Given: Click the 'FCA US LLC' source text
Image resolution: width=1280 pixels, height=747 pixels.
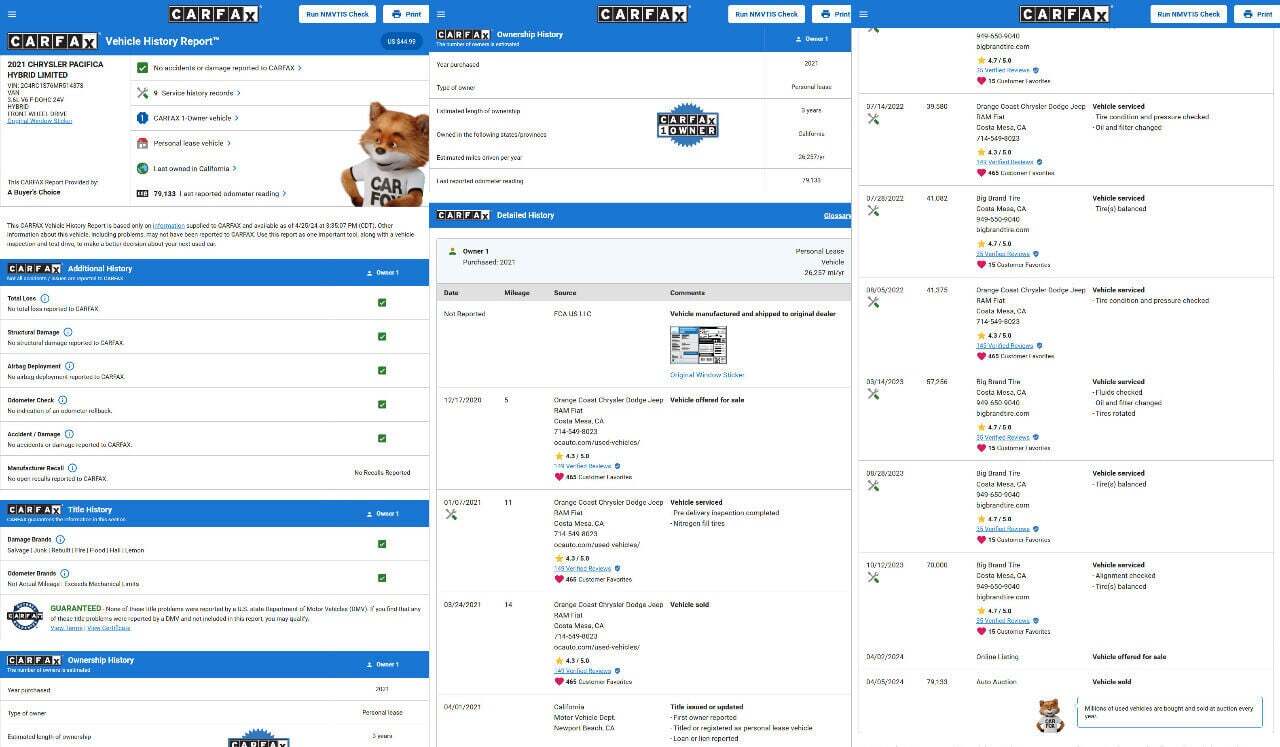Looking at the screenshot, I should click(573, 314).
